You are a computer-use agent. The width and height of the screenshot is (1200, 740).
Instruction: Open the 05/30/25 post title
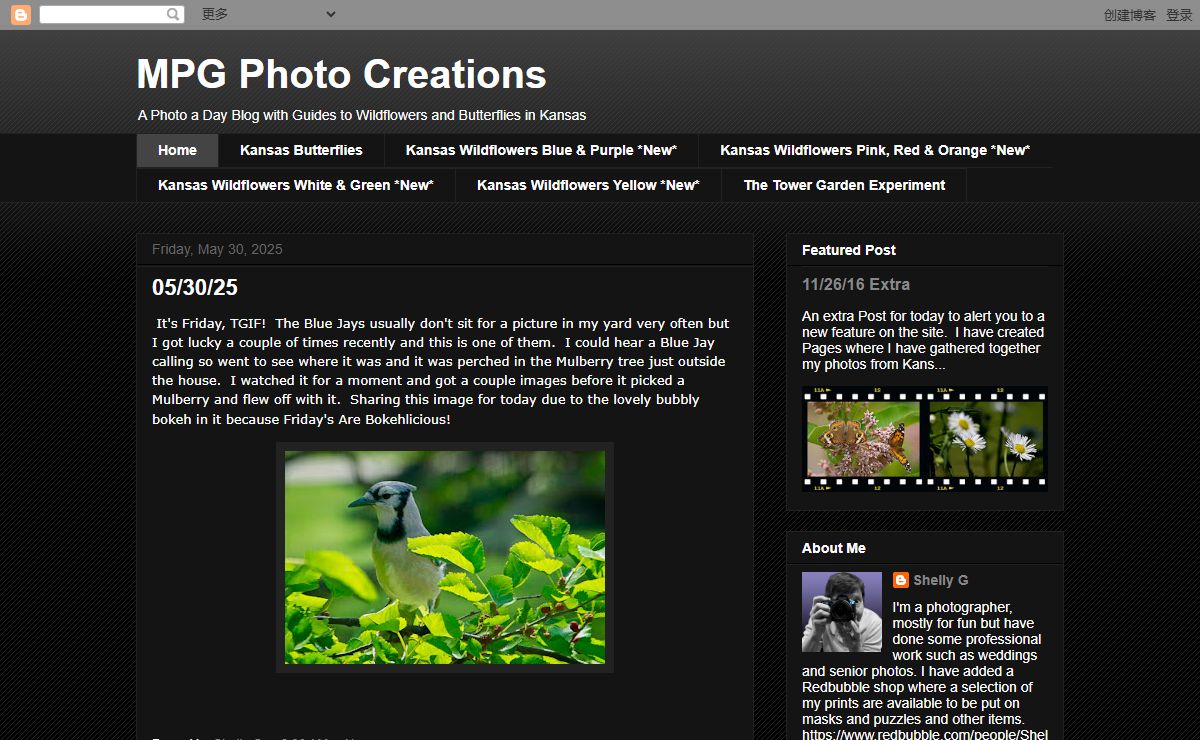[x=195, y=288]
